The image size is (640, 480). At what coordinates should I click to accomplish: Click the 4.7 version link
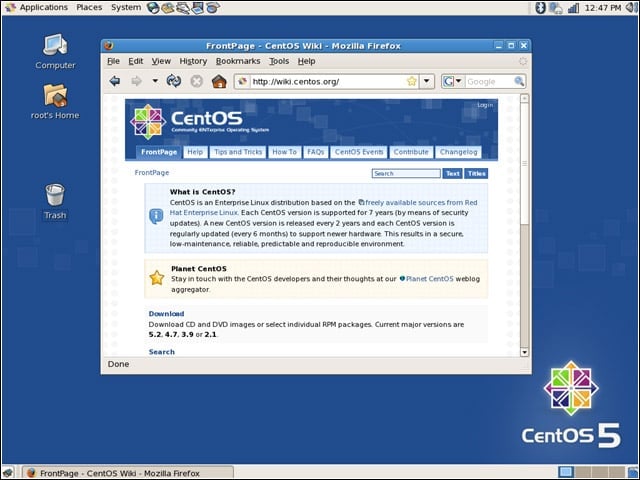coord(171,334)
